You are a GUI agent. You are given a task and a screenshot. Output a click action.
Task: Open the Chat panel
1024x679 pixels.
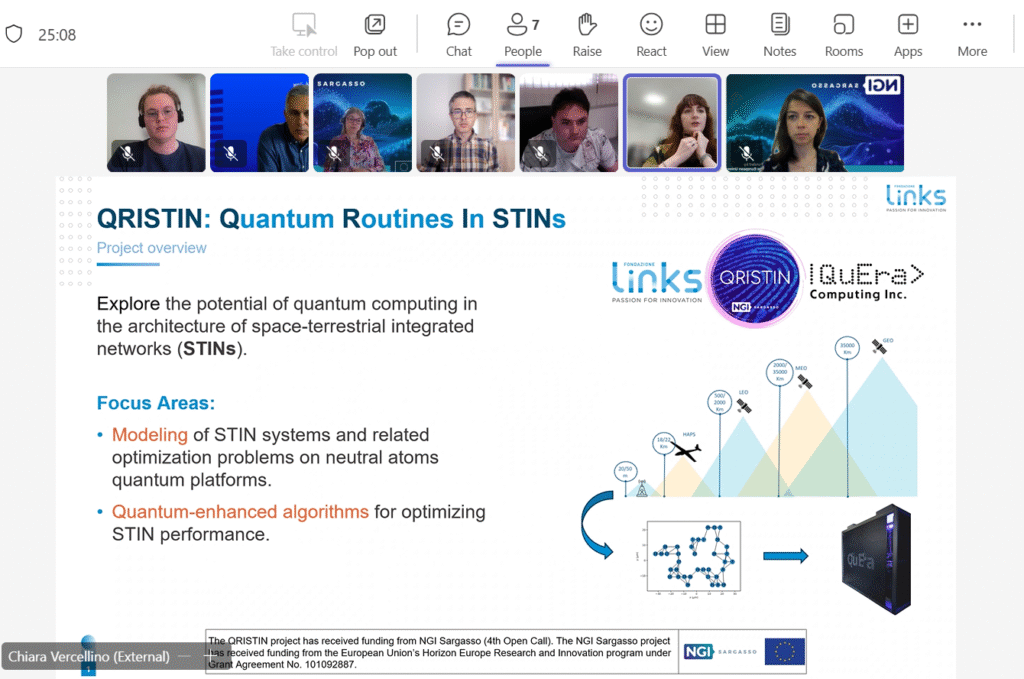459,35
